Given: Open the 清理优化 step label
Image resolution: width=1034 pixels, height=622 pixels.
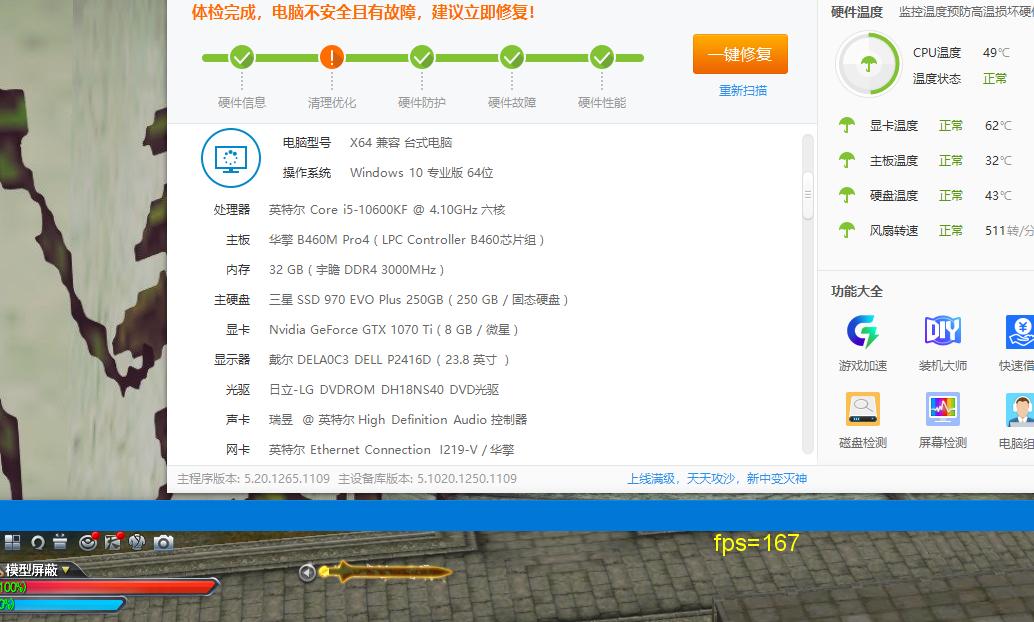Looking at the screenshot, I should coord(332,102).
